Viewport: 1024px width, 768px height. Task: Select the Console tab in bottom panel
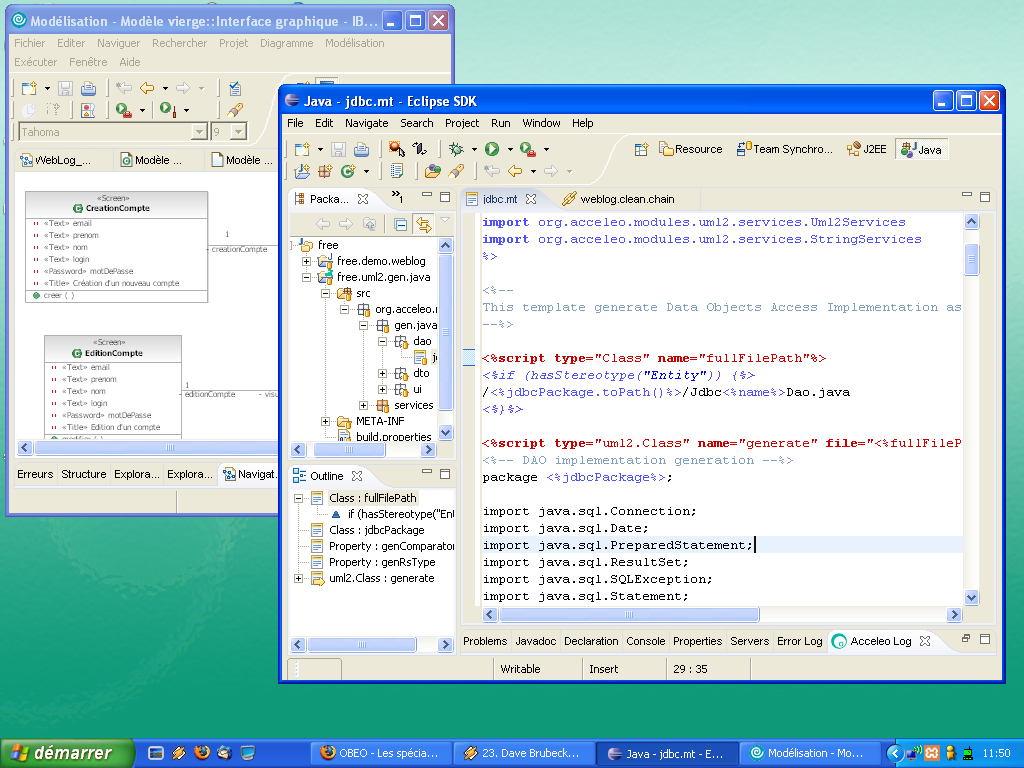[645, 641]
